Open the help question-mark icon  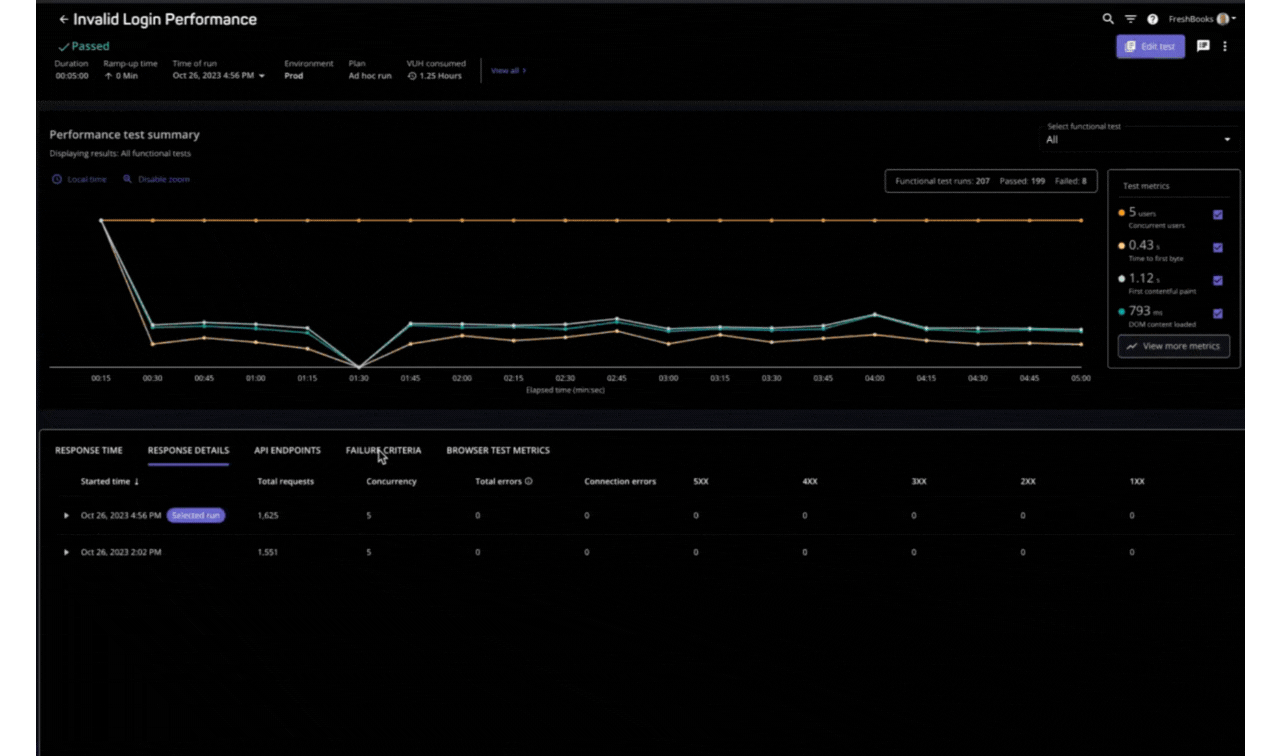tap(1153, 18)
